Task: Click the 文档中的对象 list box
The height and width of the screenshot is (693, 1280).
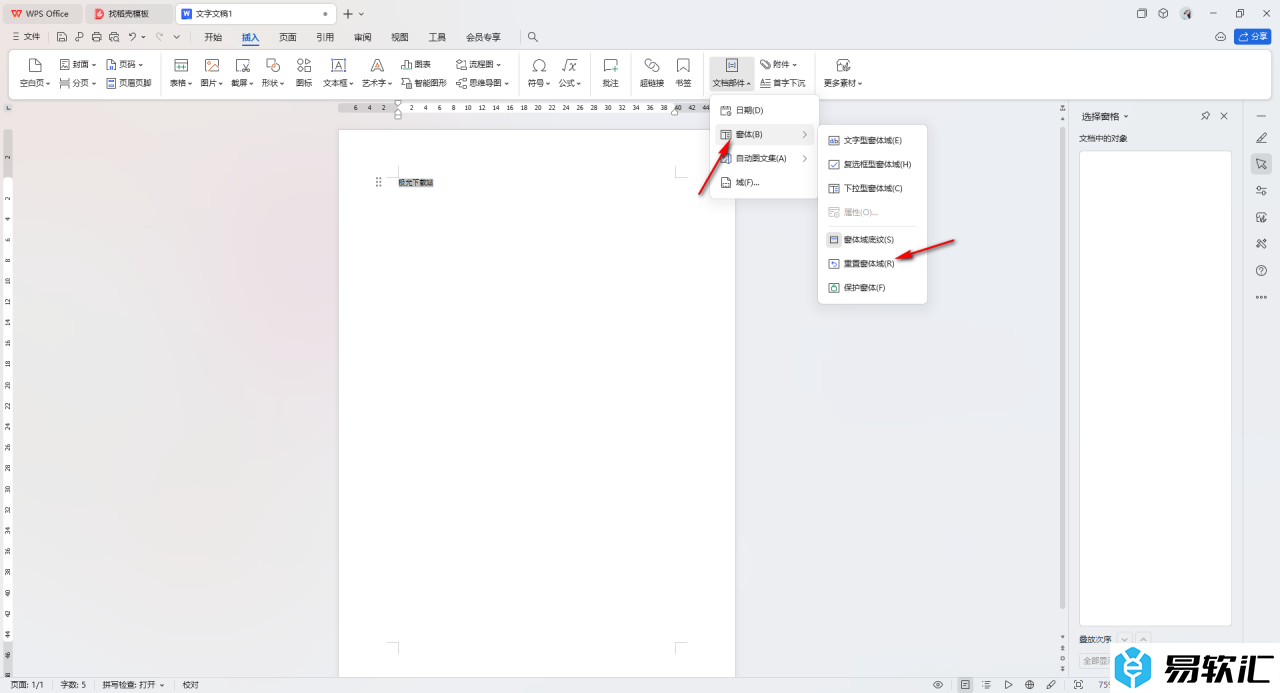Action: [x=1155, y=387]
